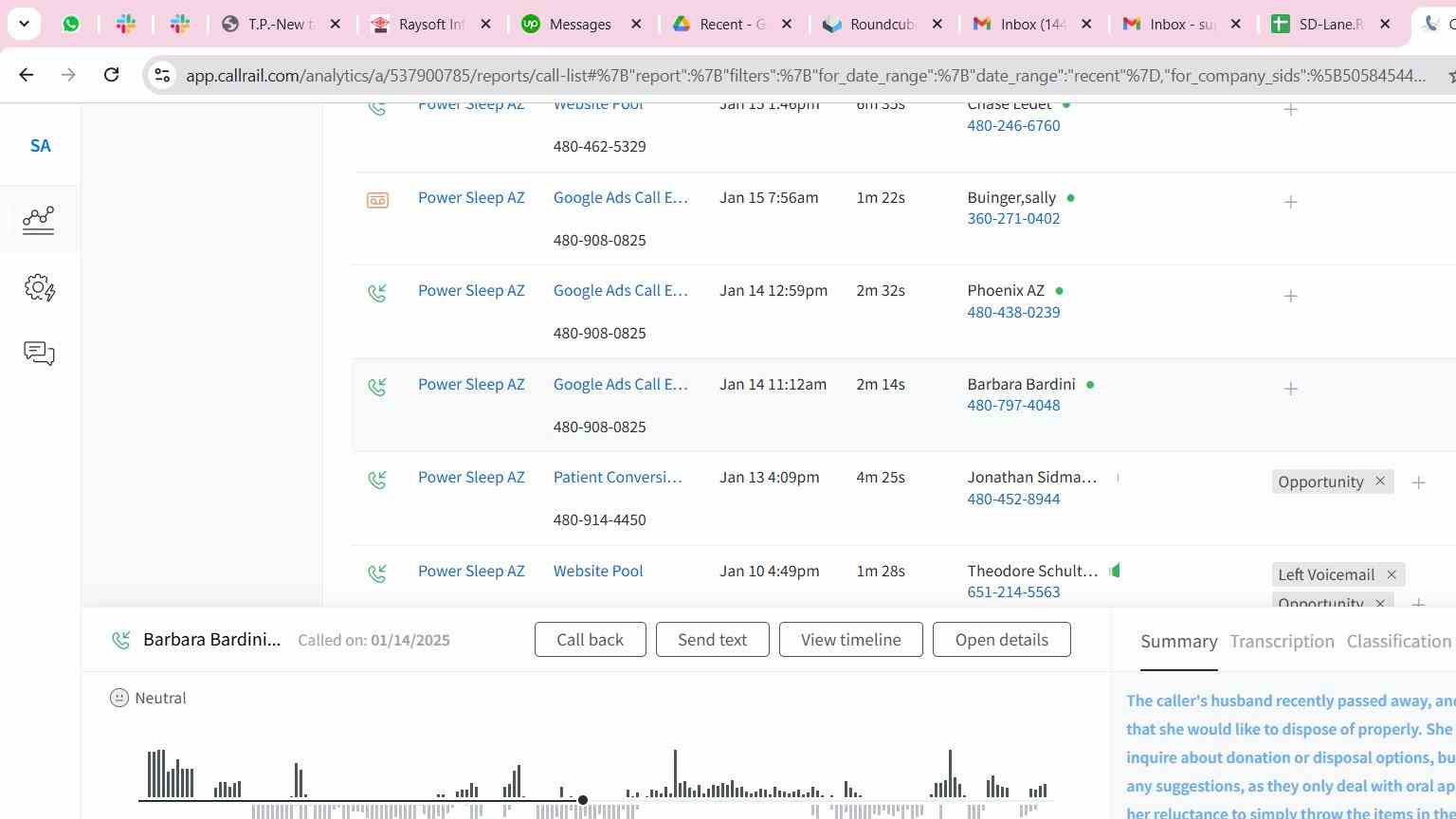Add another tag to Jonathan Sidma call
1456x819 pixels.
1418,482
